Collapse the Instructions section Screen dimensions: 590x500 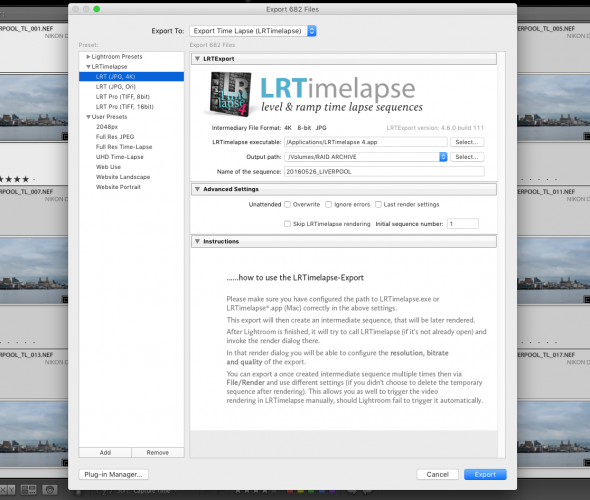tap(197, 241)
